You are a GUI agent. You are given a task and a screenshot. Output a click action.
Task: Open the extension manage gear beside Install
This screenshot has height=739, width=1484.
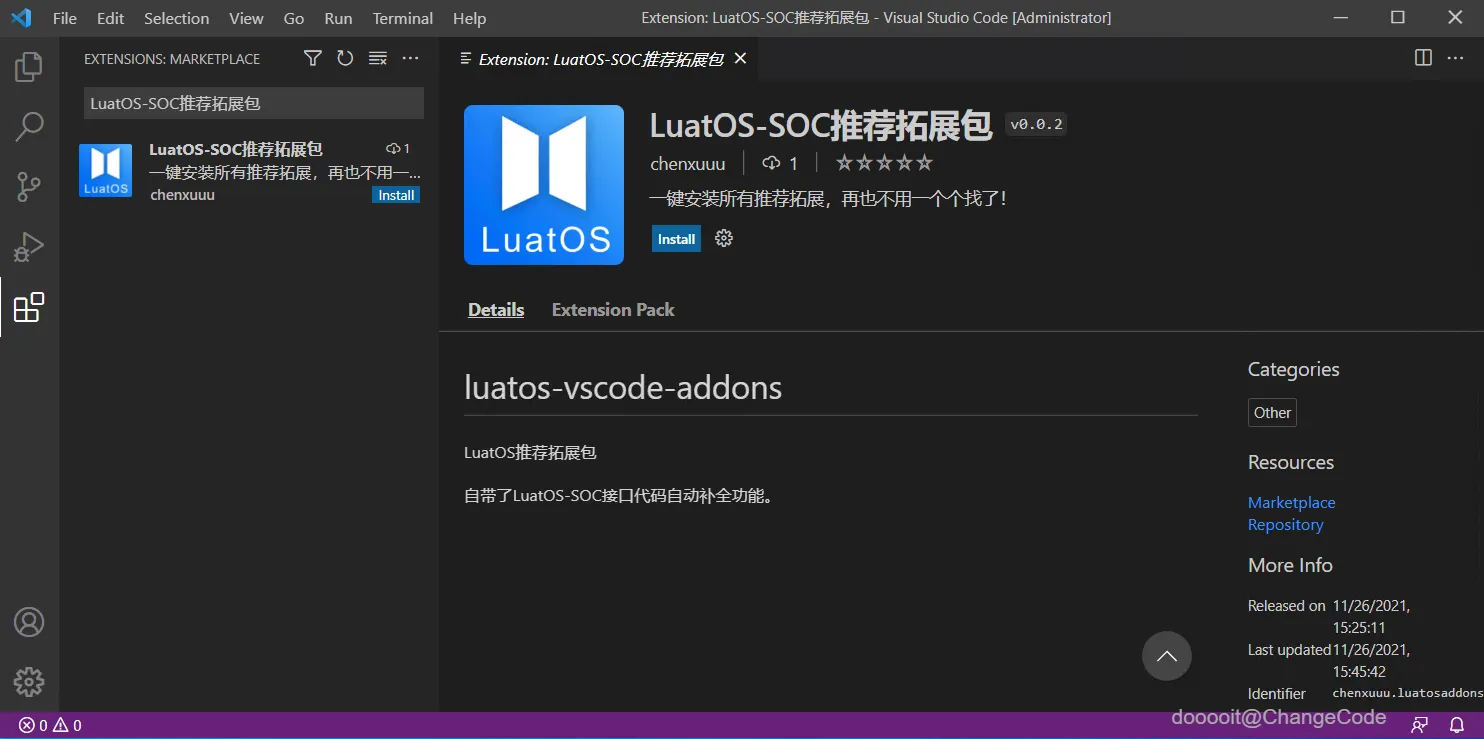(x=724, y=238)
